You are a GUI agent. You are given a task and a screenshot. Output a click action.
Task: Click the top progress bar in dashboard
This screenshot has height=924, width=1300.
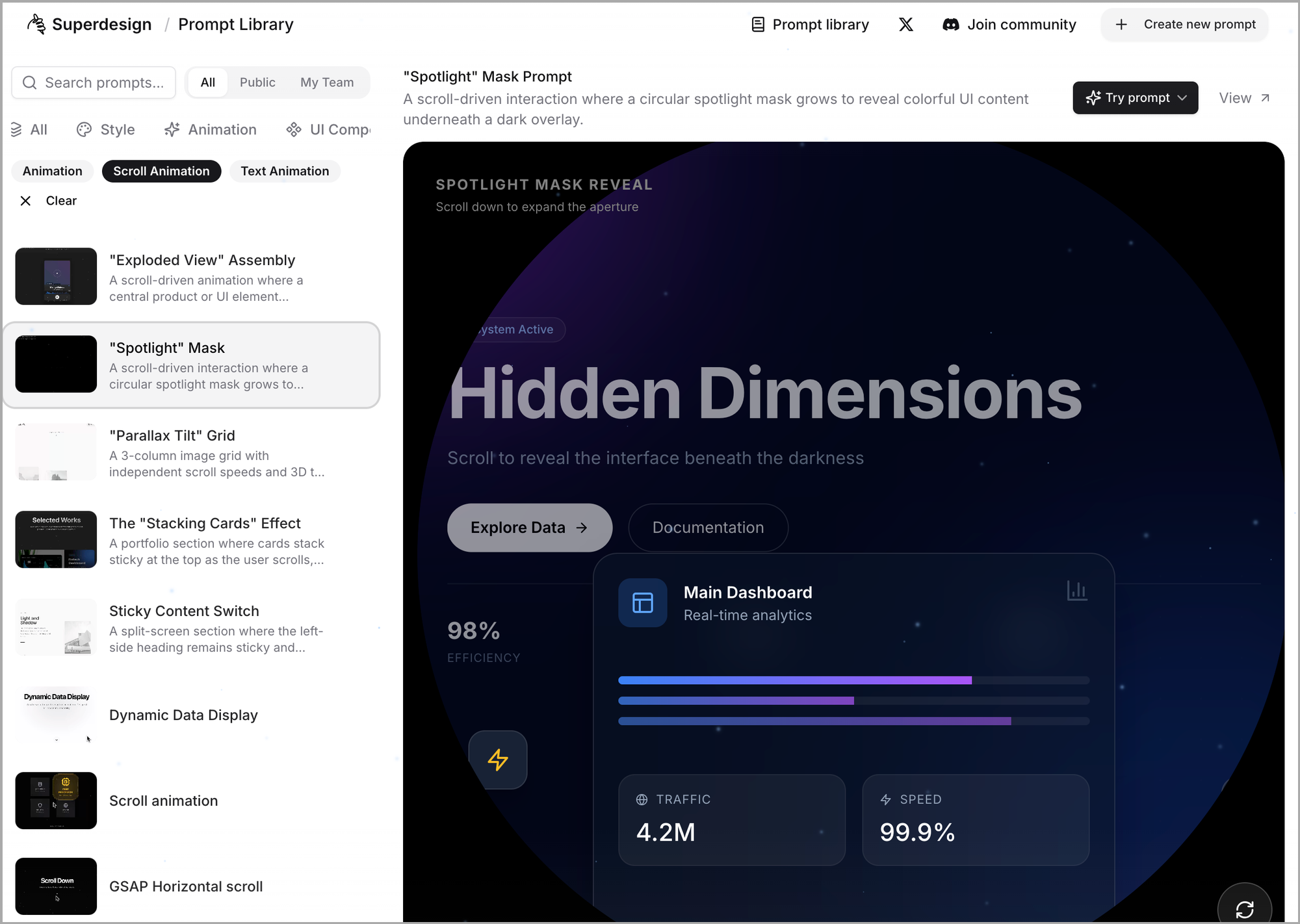click(853, 680)
